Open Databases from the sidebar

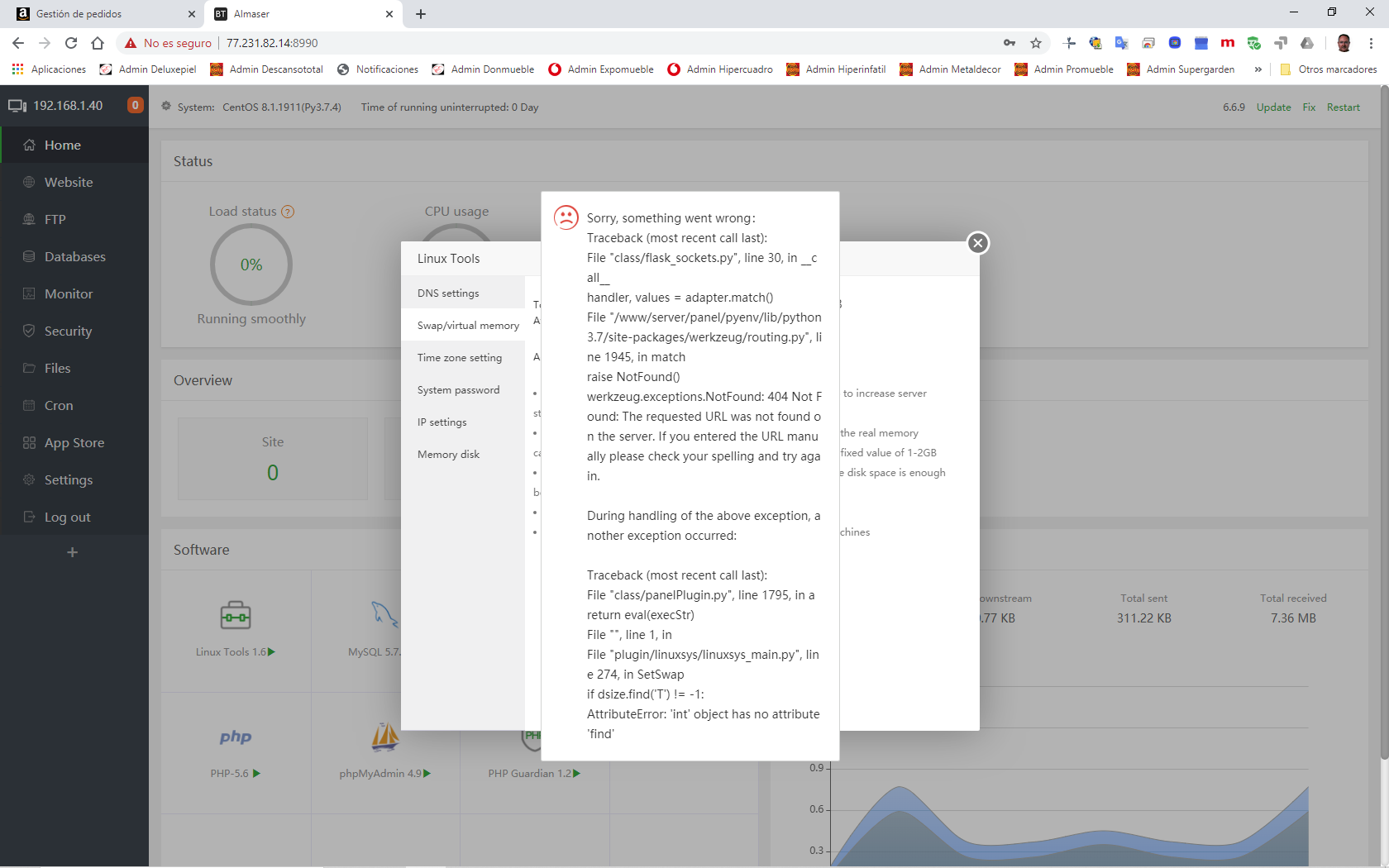point(74,256)
